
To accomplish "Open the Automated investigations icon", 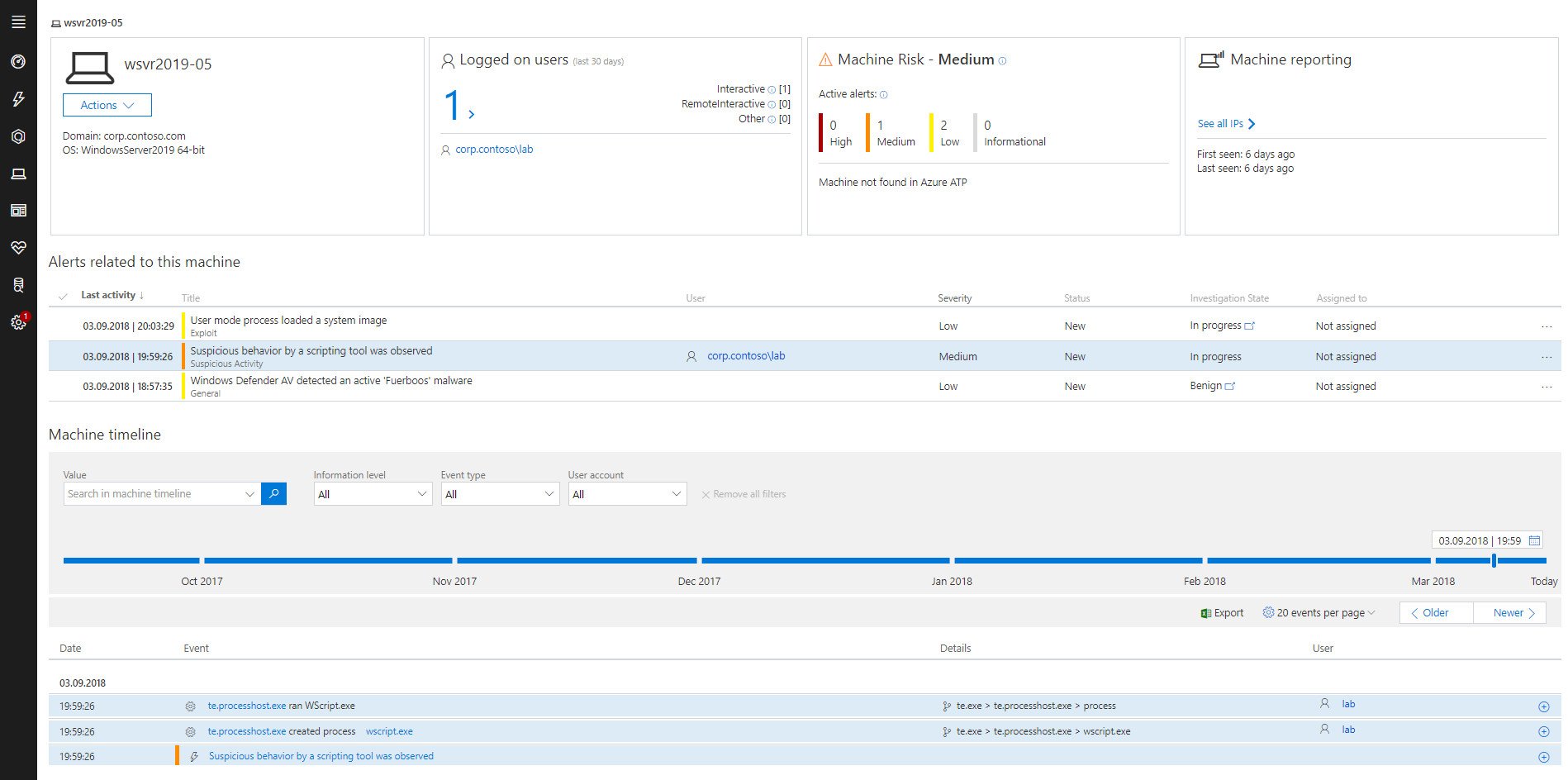I will pyautogui.click(x=18, y=136).
